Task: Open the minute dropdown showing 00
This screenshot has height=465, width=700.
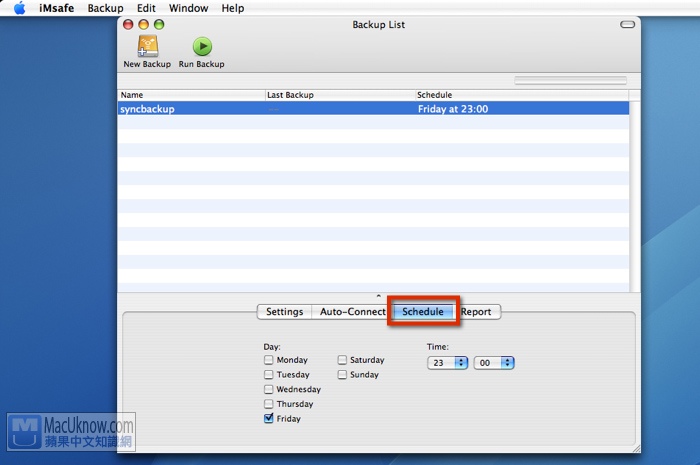Action: click(x=494, y=363)
